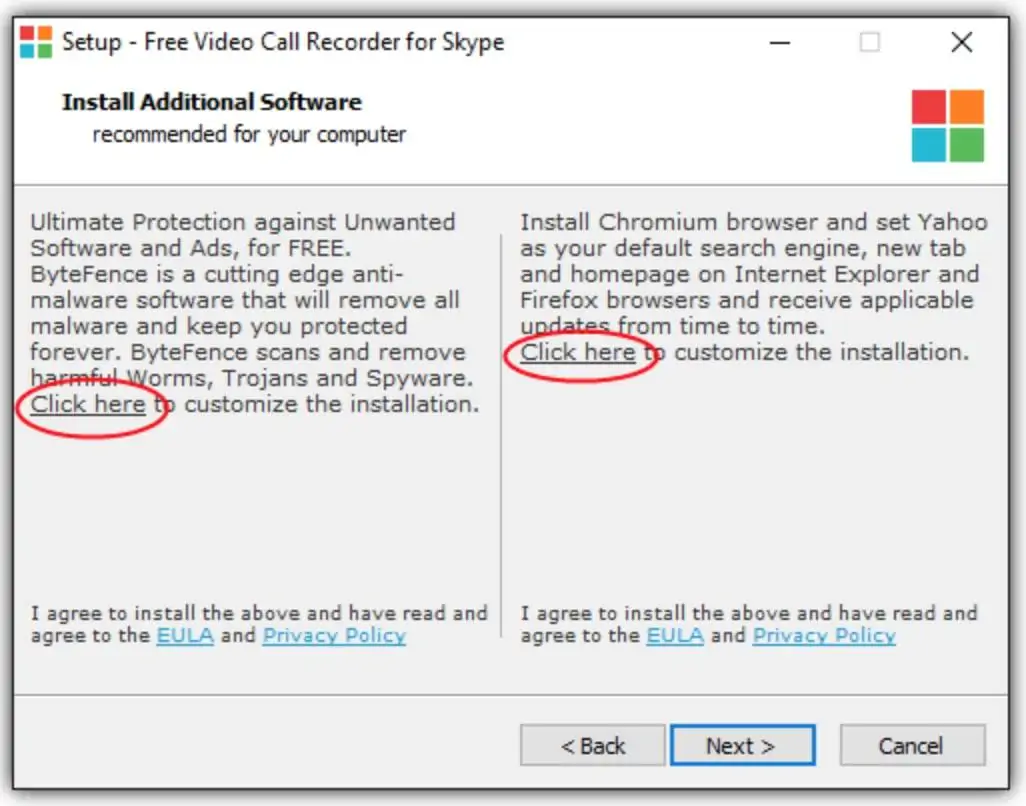Click 'recommended for your computer' subtitle
1026x806 pixels.
[249, 134]
